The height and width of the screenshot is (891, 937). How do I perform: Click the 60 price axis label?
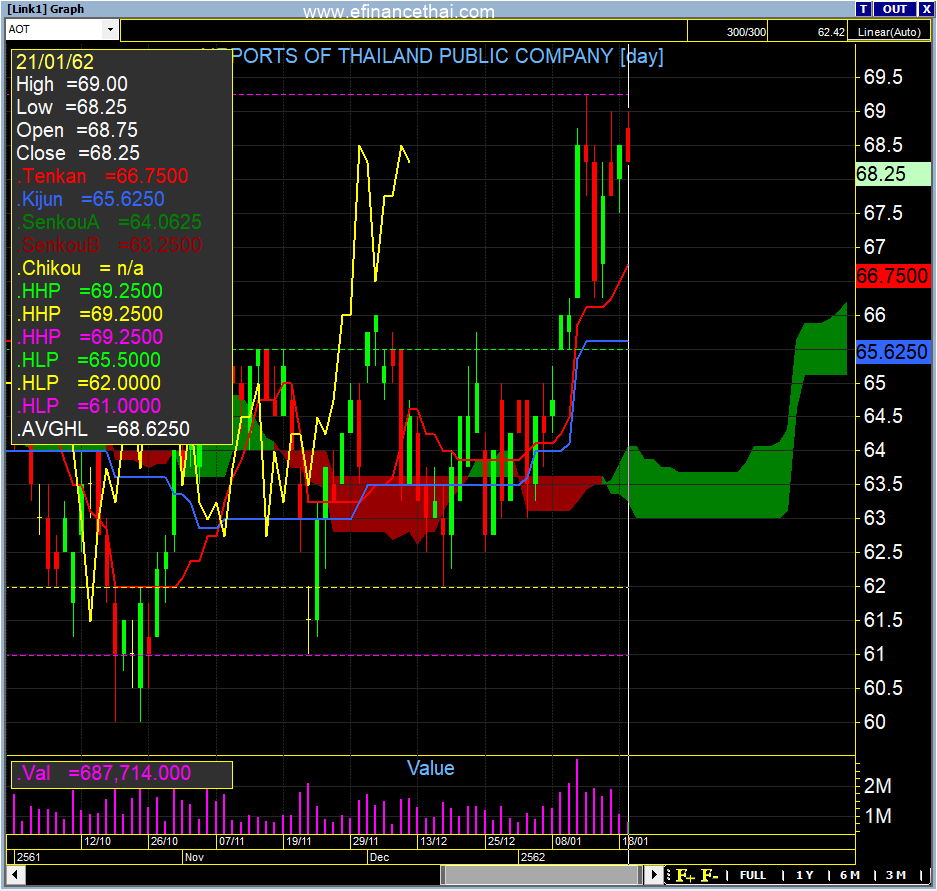click(x=875, y=722)
